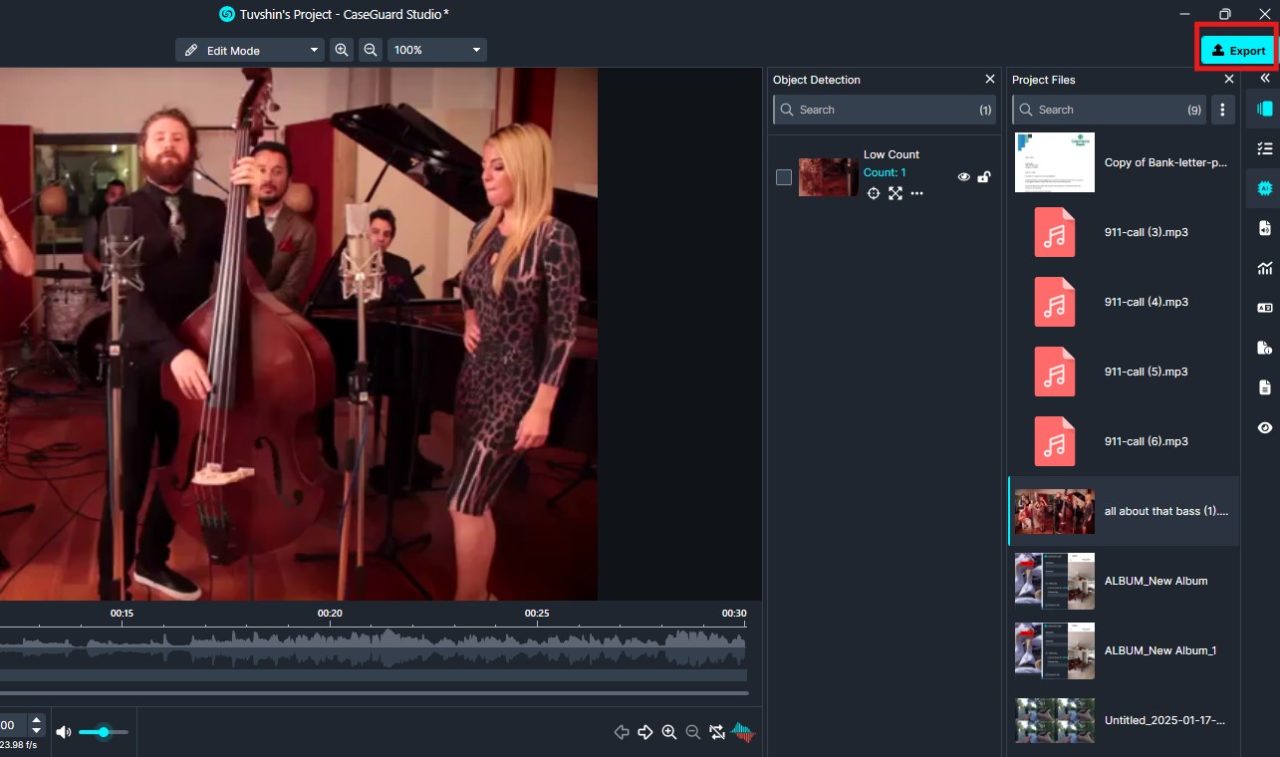This screenshot has height=757, width=1280.
Task: Select 911-call (3).mp3 file
Action: click(x=1124, y=232)
